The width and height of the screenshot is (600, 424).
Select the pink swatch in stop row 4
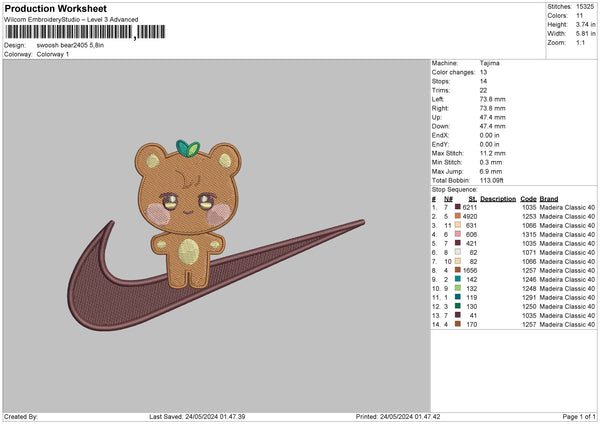pos(458,234)
